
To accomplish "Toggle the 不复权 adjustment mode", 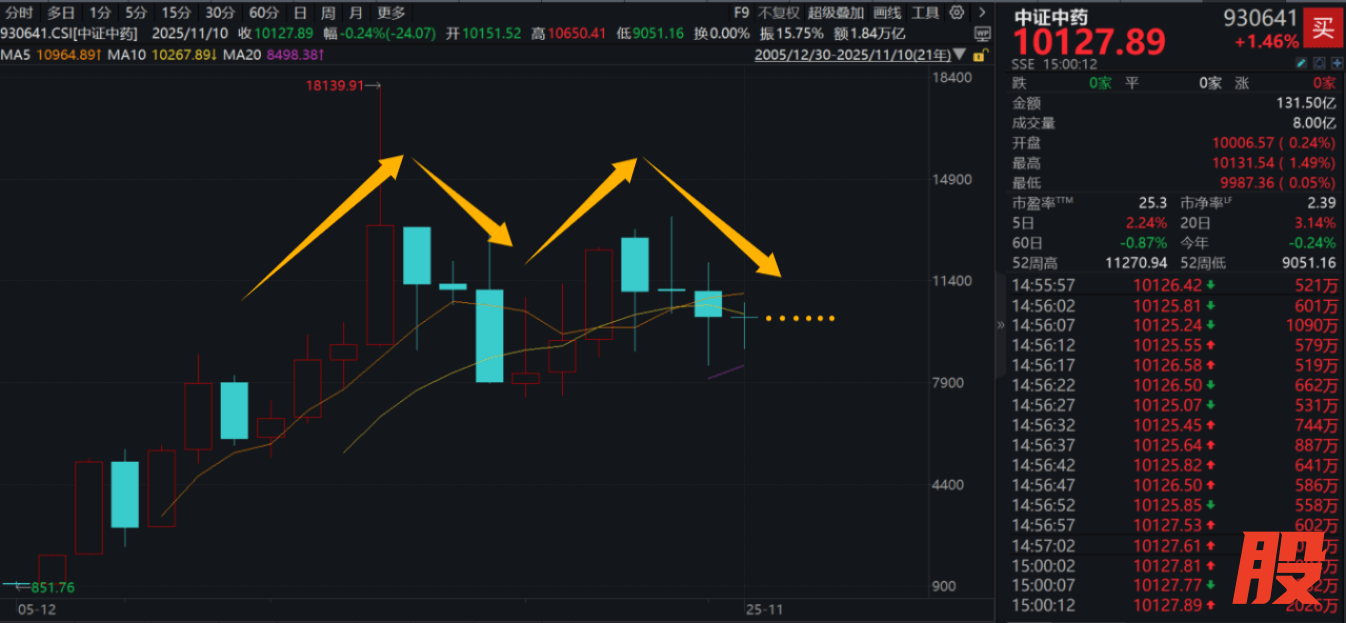I will tap(779, 13).
